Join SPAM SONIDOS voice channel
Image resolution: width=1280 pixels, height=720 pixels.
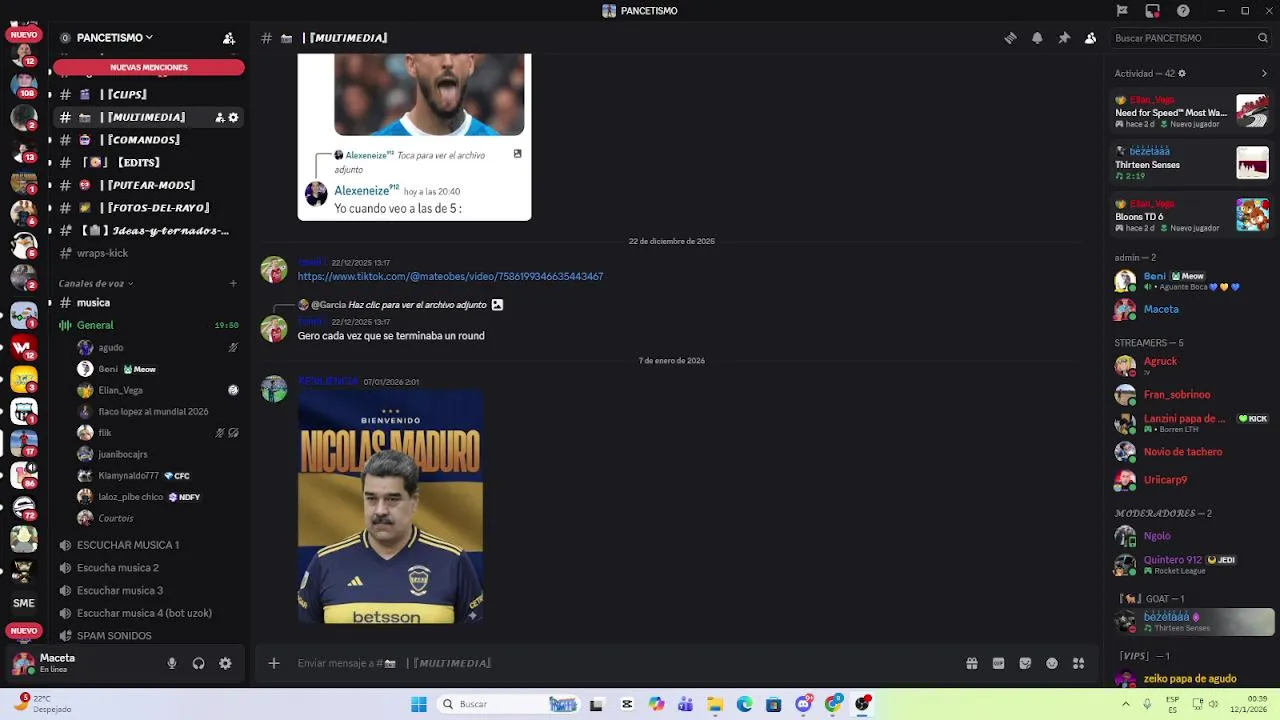(148, 636)
